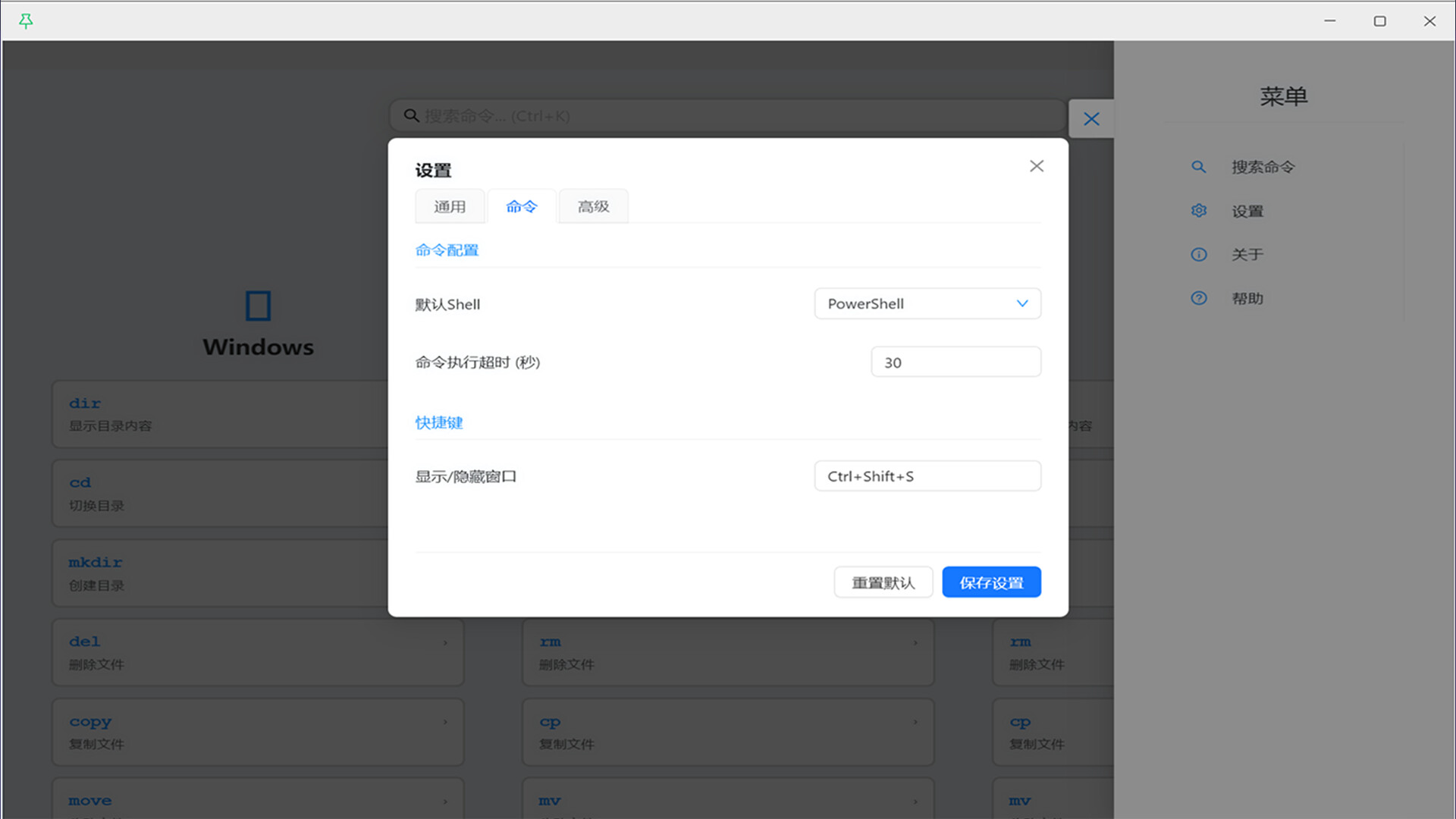Click the 重置默认 button
The image size is (1456, 819).
pos(883,582)
